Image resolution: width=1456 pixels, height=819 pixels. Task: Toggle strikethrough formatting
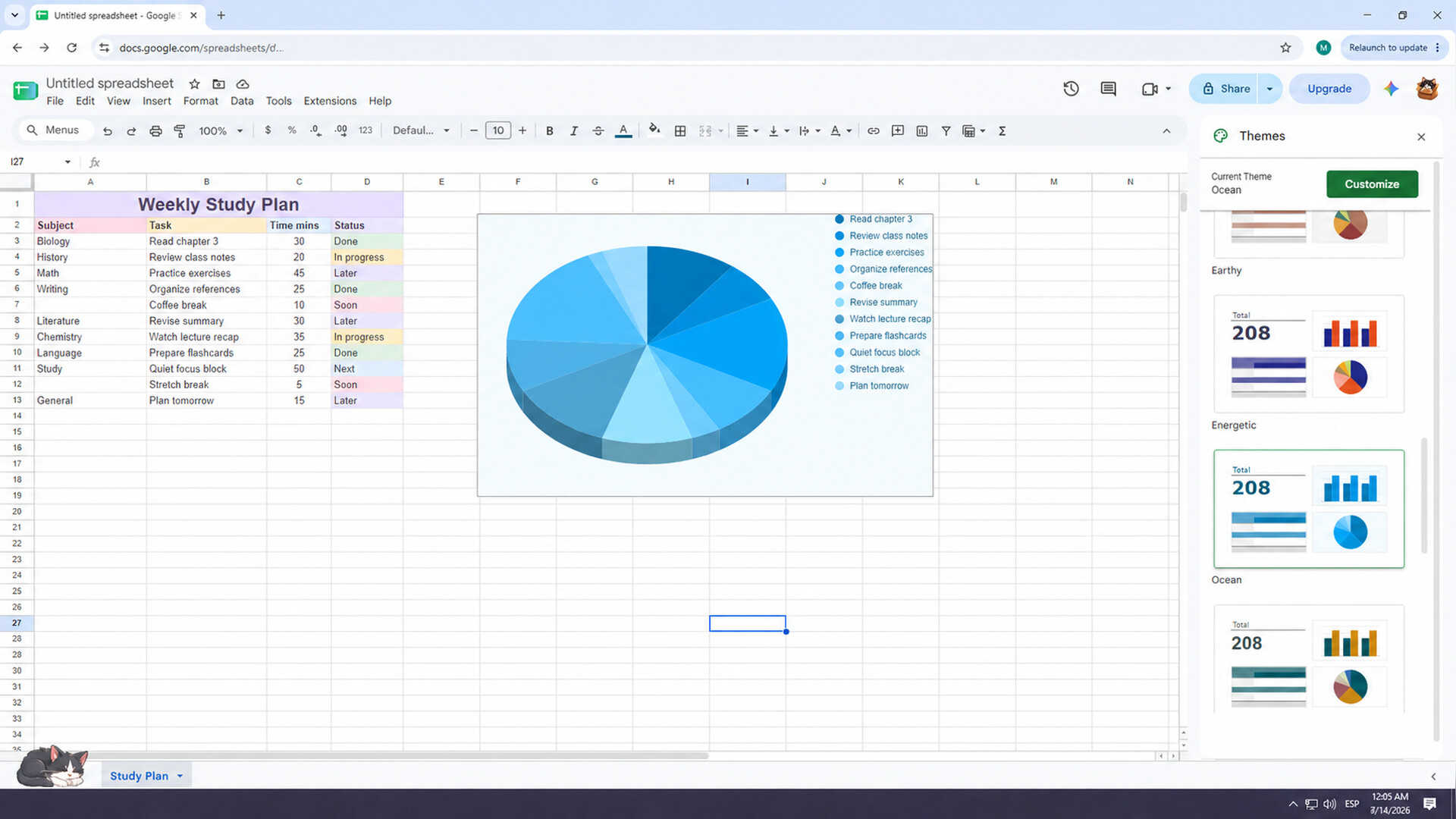[598, 131]
